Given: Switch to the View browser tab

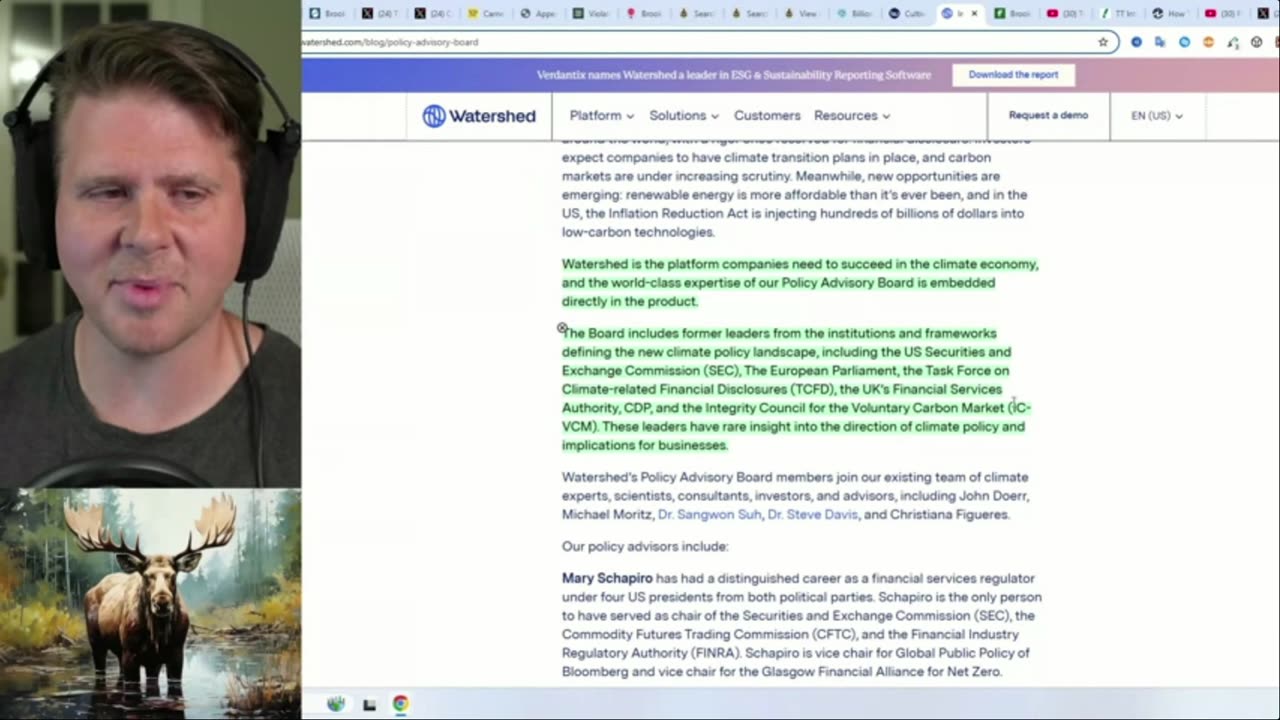Looking at the screenshot, I should pos(803,14).
